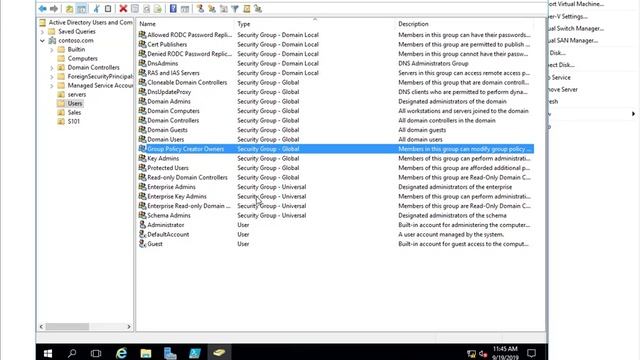Image resolution: width=640 pixels, height=360 pixels.
Task: Click the Filter funnel toolbar icon
Action: pos(235,9)
